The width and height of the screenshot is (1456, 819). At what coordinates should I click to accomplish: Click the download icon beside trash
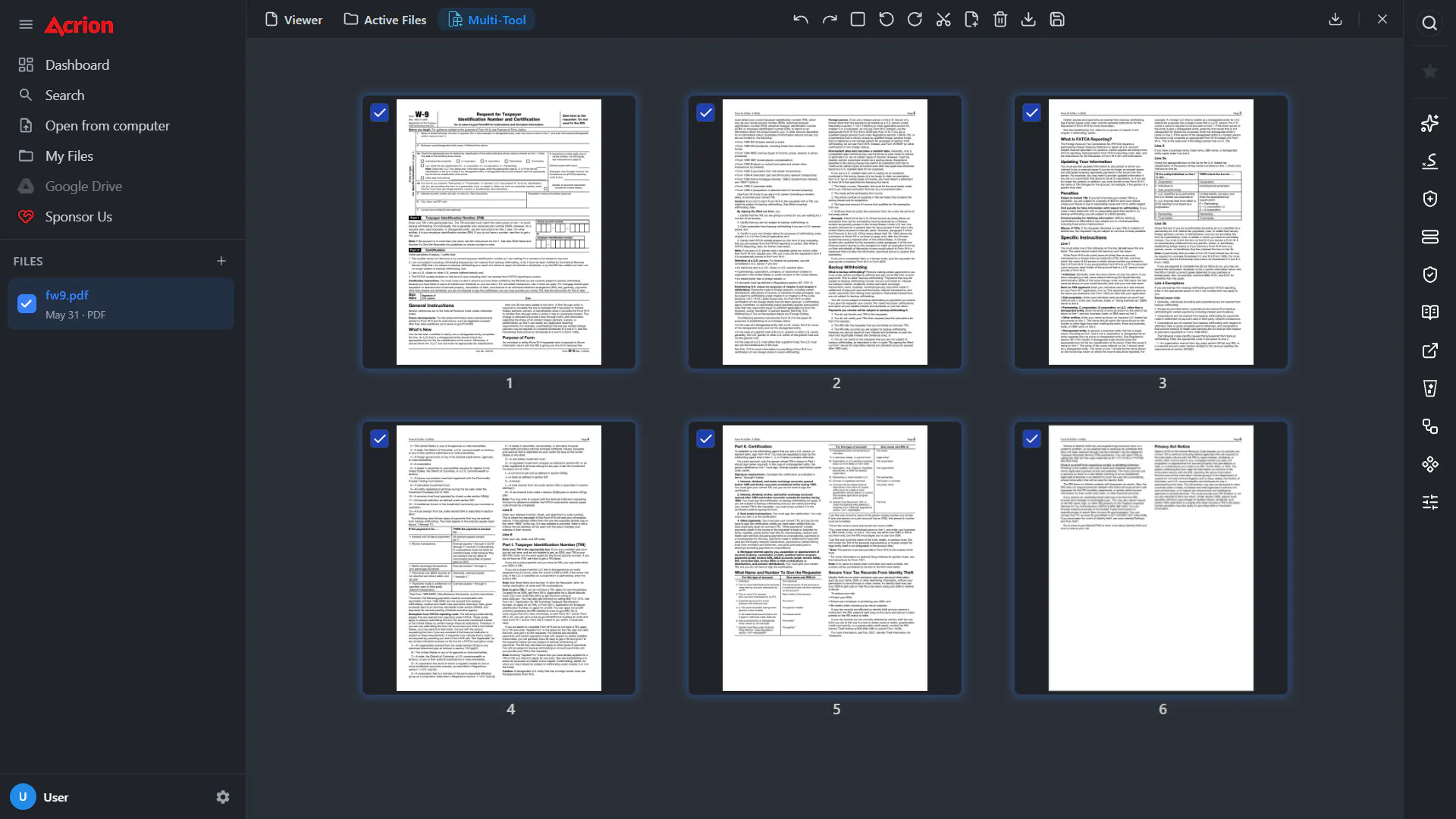coord(1028,20)
